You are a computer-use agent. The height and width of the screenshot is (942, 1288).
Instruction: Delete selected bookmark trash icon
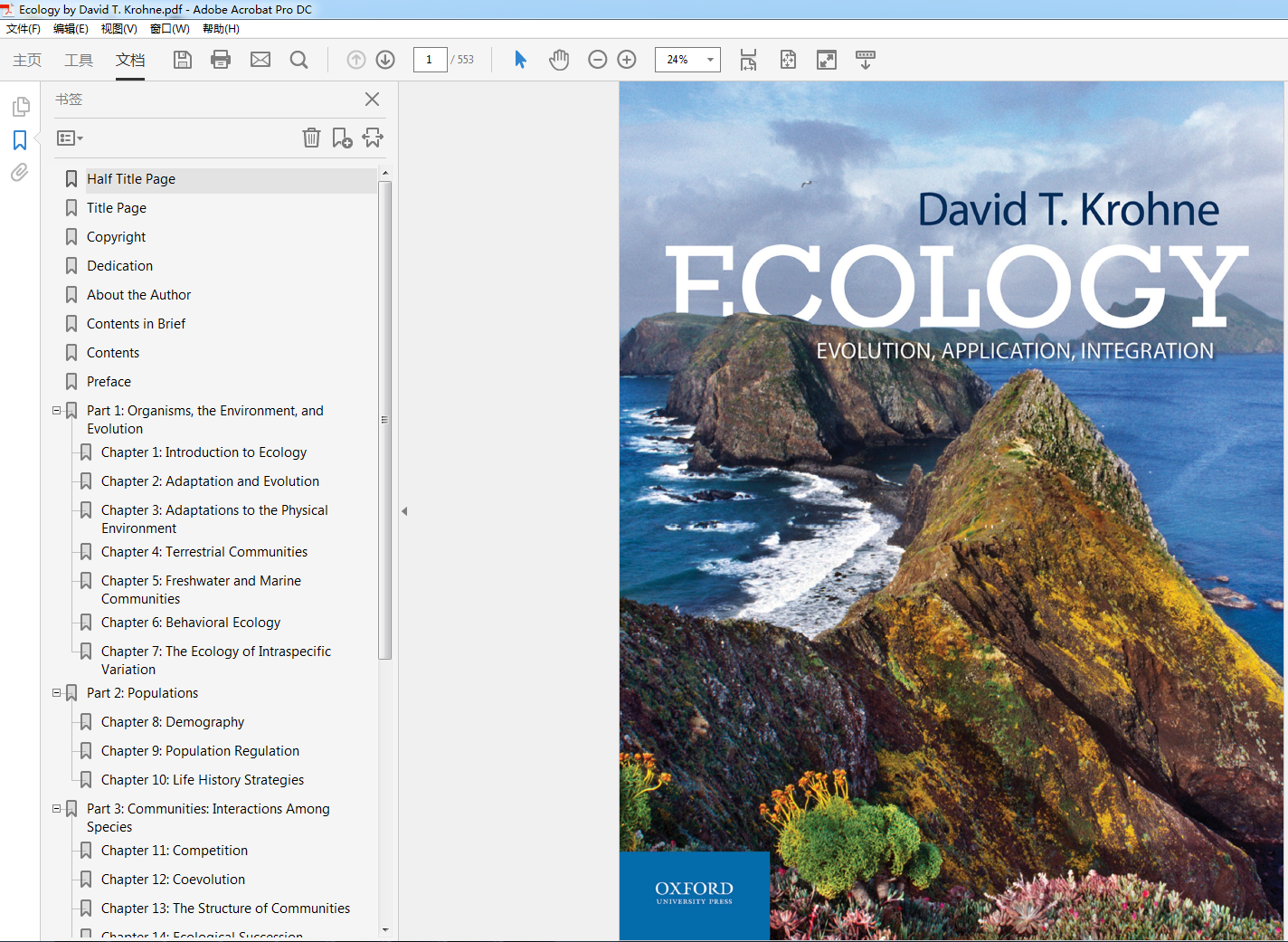point(311,138)
